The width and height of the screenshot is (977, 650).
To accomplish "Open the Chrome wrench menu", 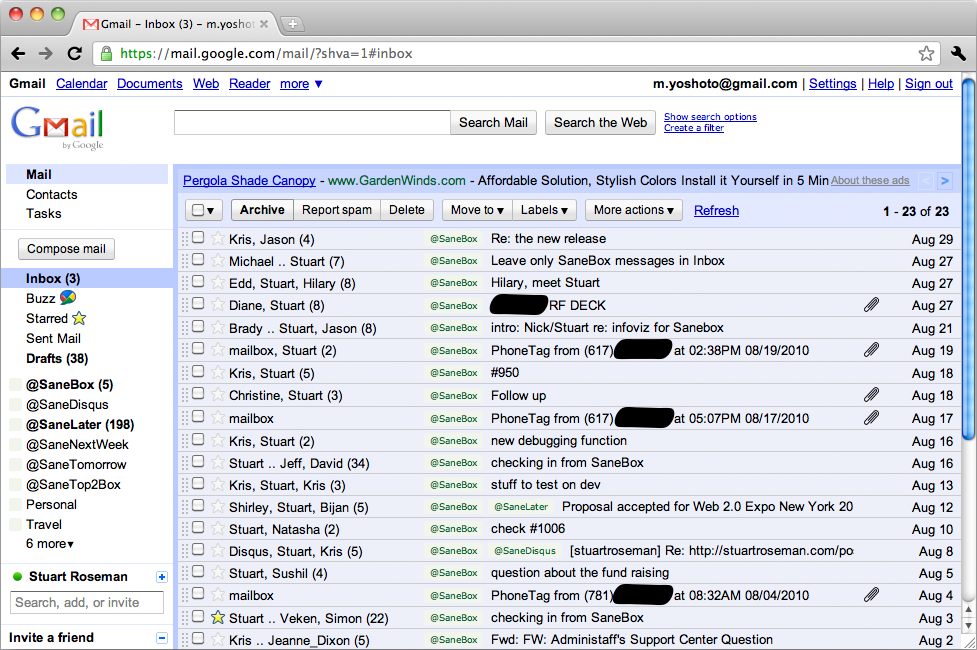I will coord(958,54).
